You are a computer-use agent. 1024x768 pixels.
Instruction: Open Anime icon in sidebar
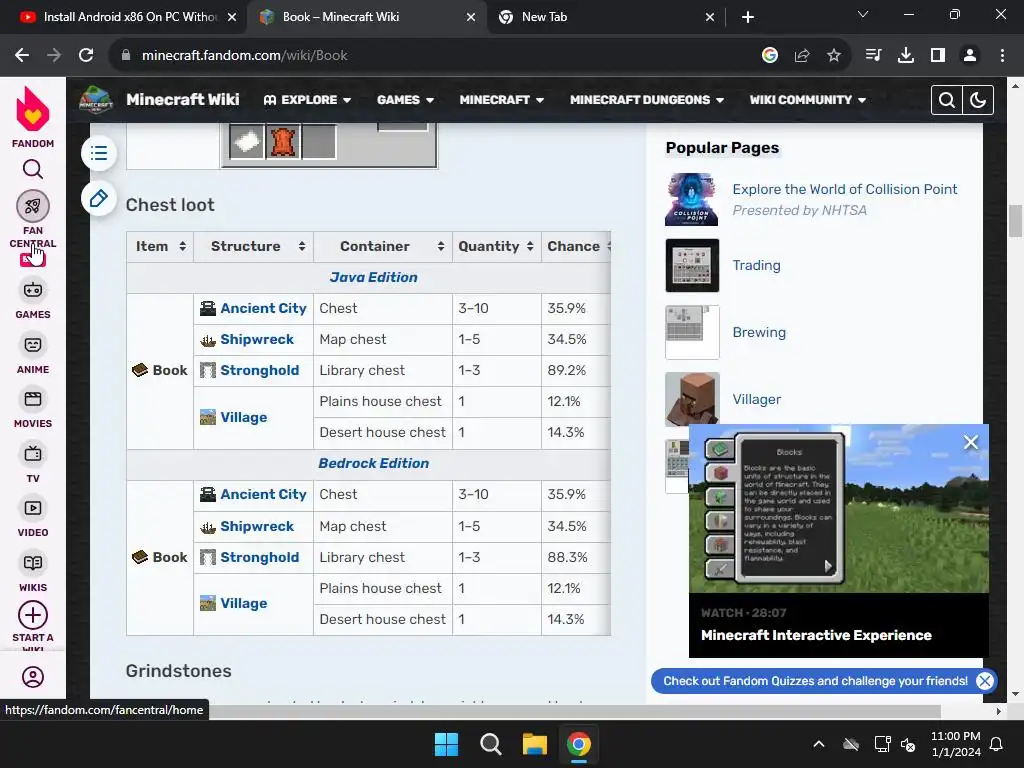(33, 345)
